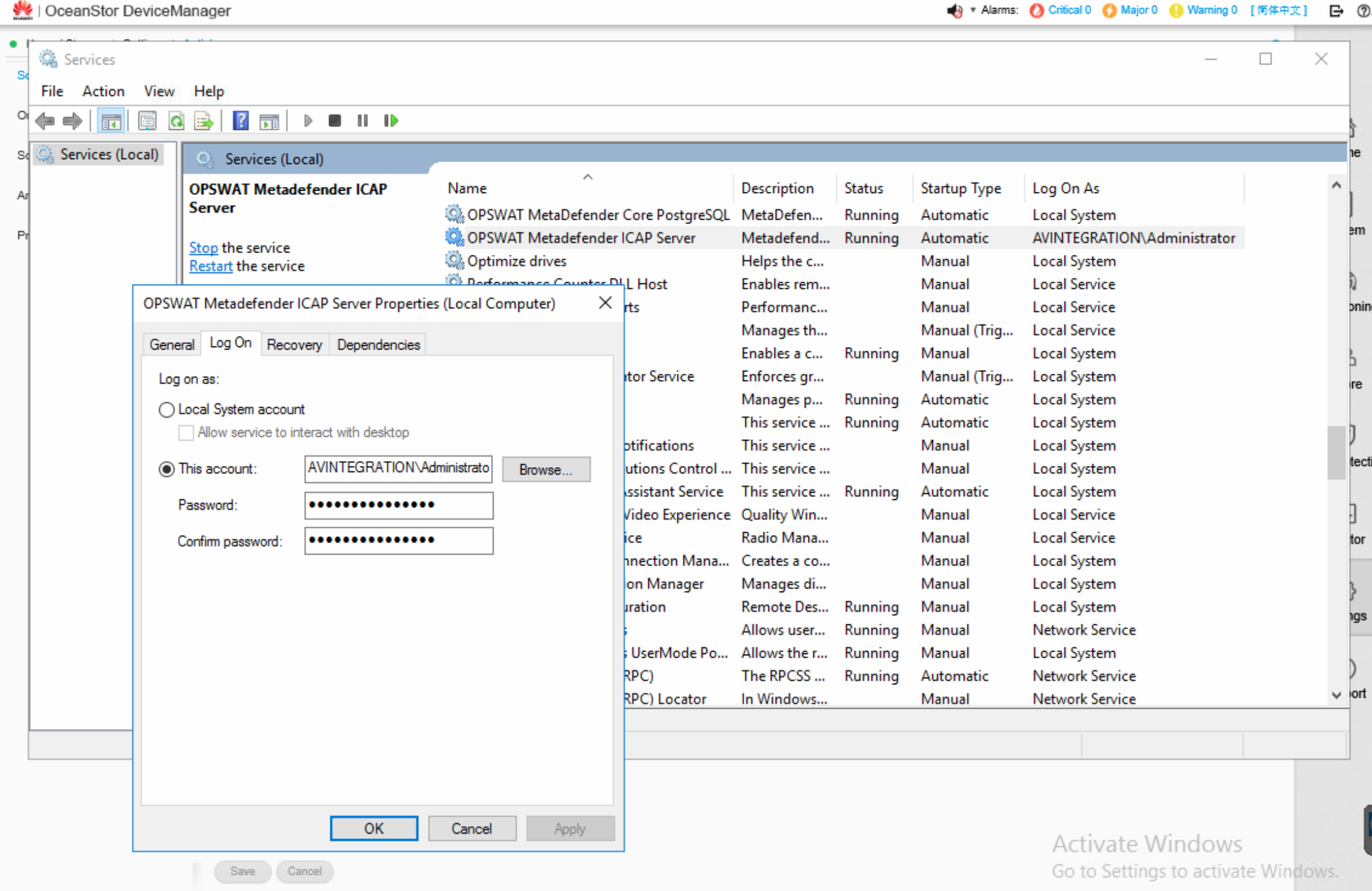Select the Optimize drives service icon
Screen dimensions: 1372x891
tap(455, 260)
